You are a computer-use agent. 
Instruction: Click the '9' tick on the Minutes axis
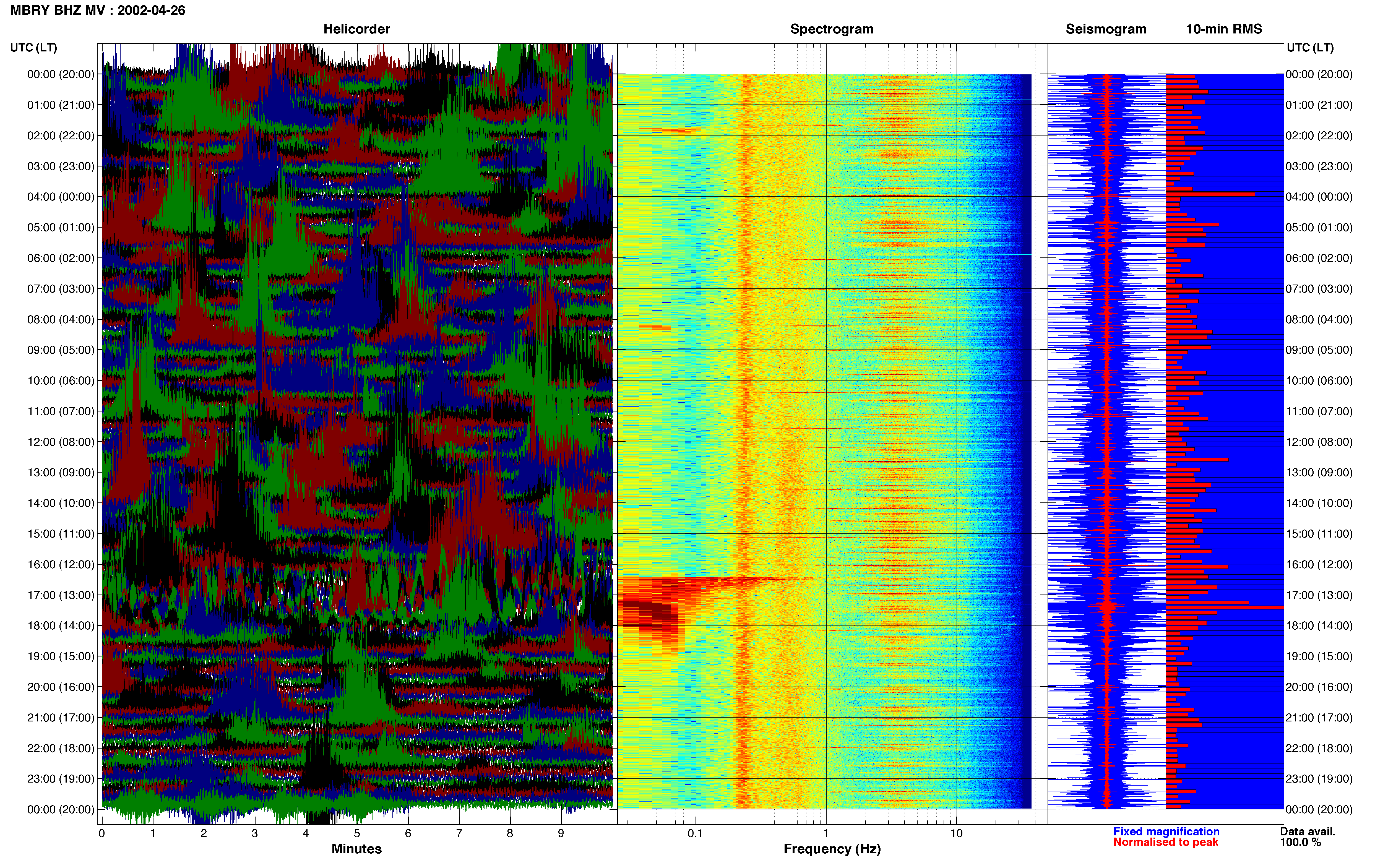[x=561, y=833]
